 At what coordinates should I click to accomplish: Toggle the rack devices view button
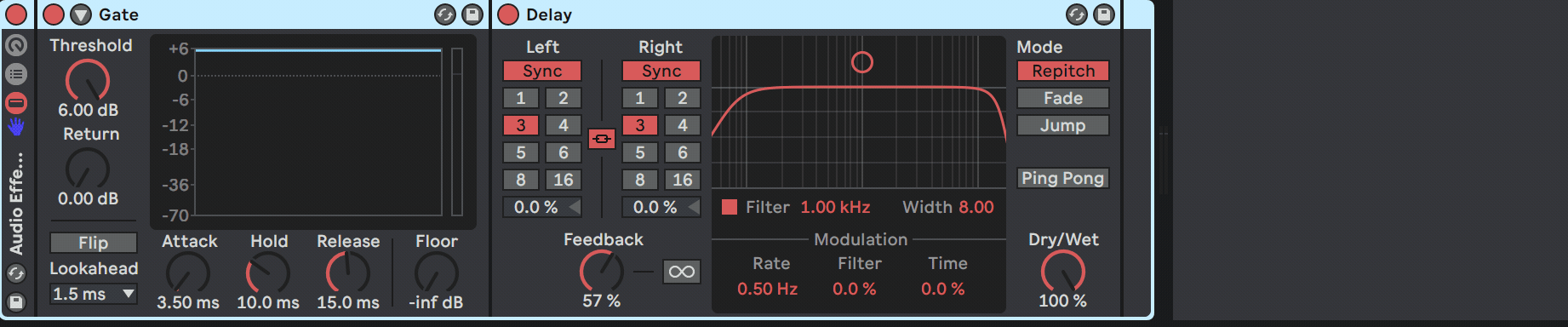click(16, 103)
